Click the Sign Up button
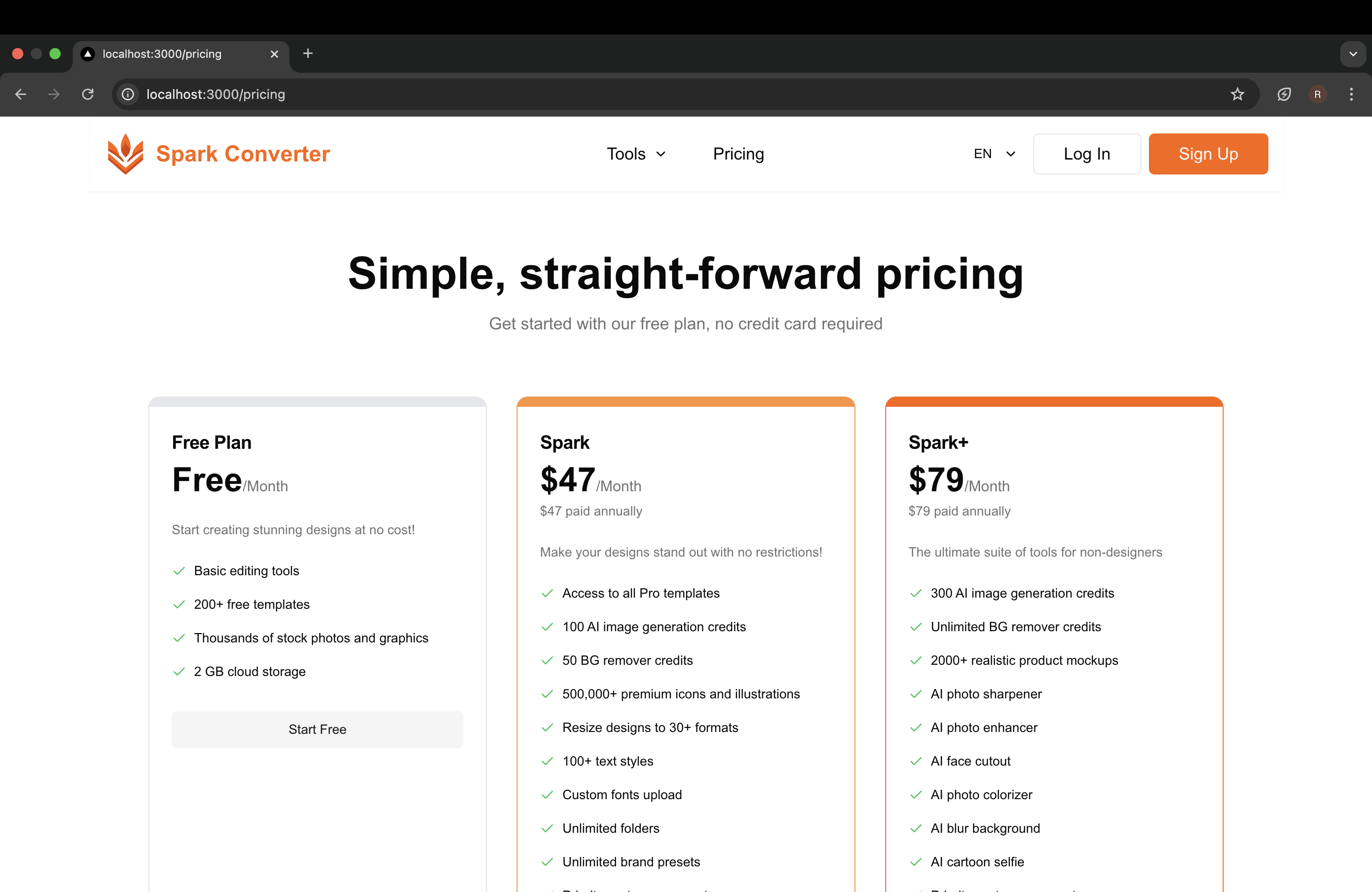Screen dimensions: 1372x892 pos(1209,154)
